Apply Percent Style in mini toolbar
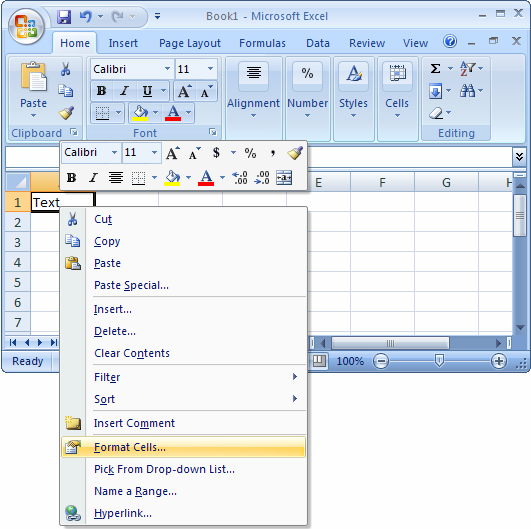Screen dimensions: 531x529 (250, 153)
